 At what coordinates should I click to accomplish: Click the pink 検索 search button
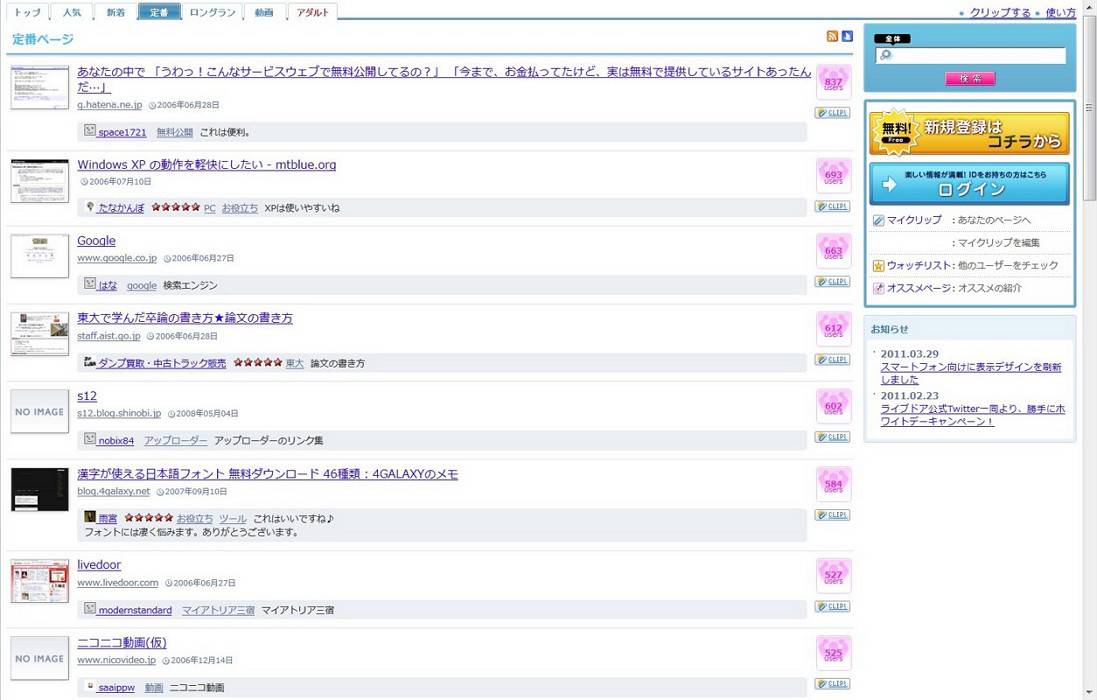pos(970,78)
